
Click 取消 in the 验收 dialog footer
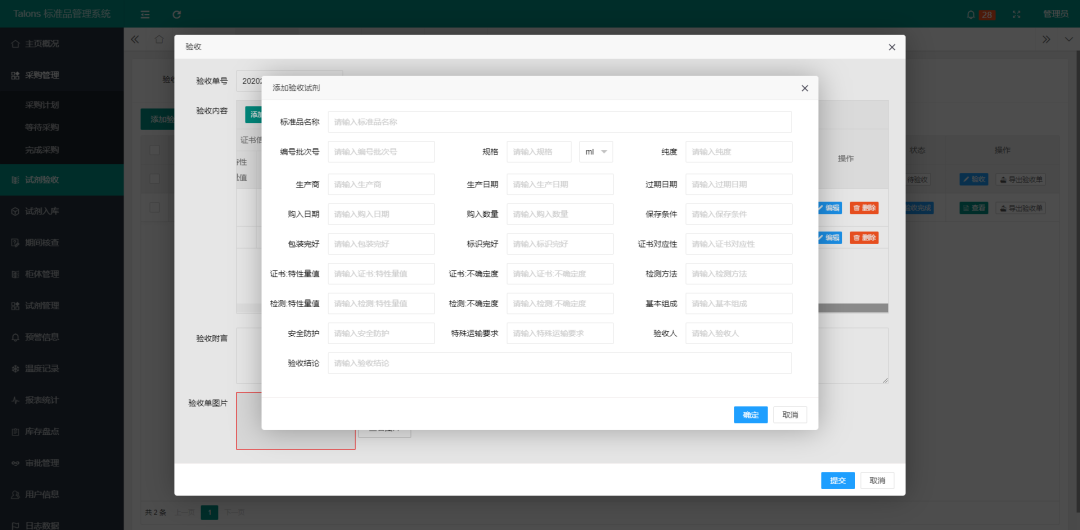(x=878, y=480)
